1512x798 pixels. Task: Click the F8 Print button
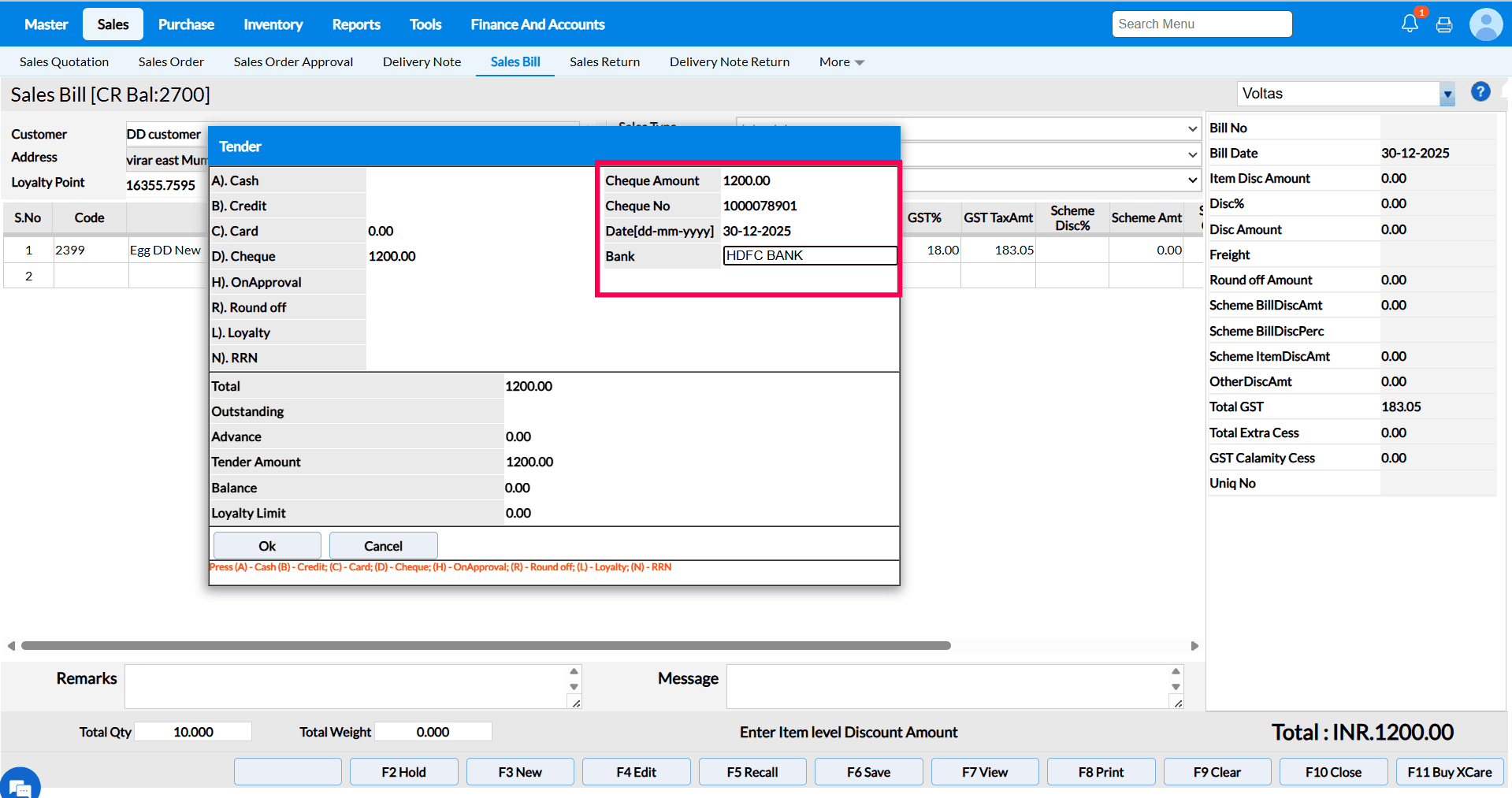(1101, 772)
